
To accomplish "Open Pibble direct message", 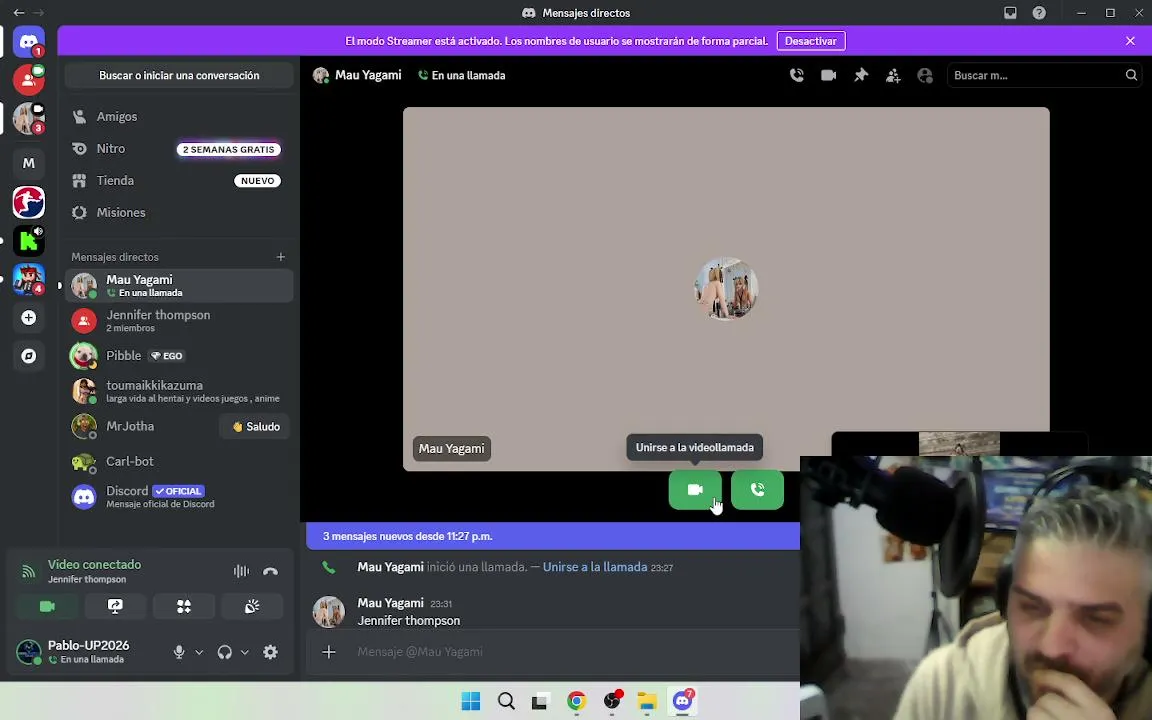I will coord(179,356).
